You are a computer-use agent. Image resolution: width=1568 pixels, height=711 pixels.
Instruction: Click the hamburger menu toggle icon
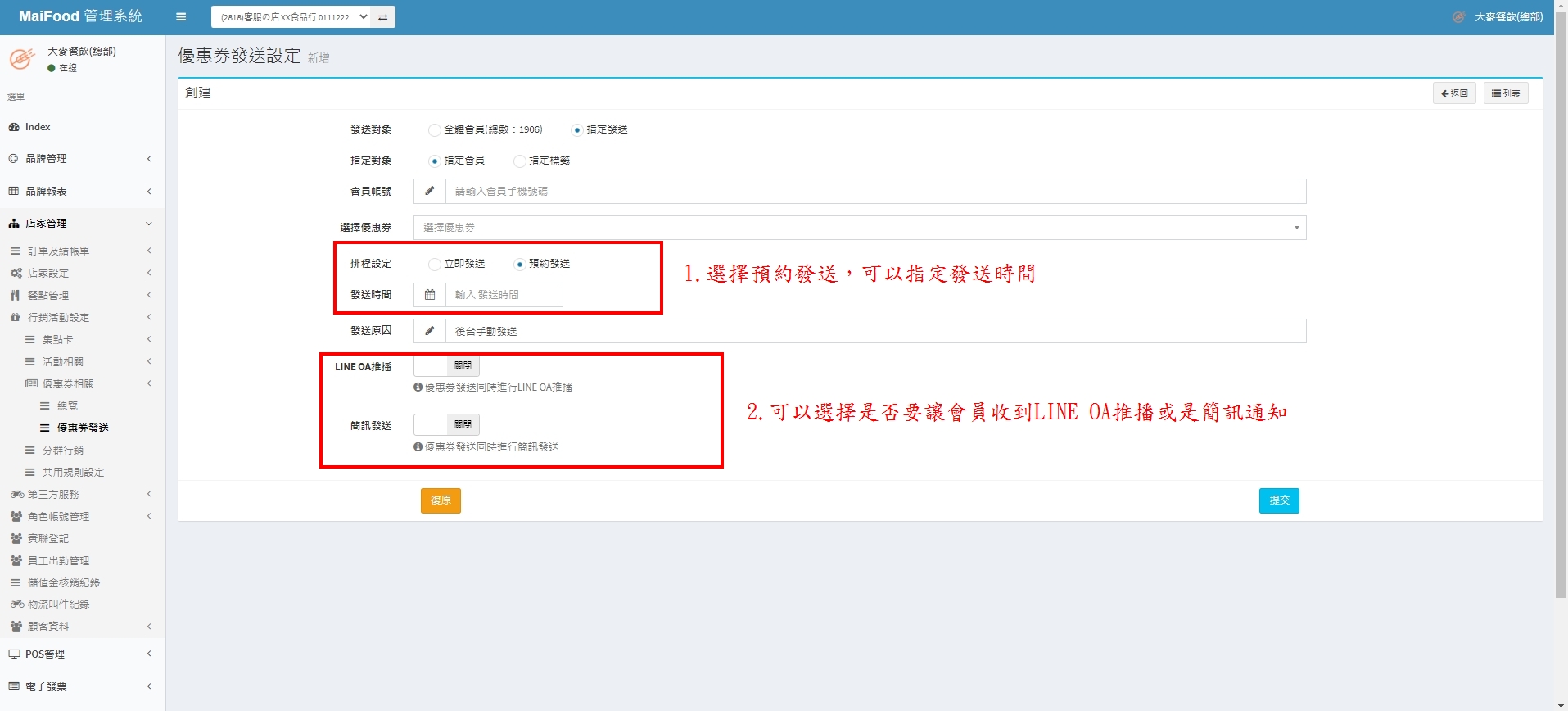[x=181, y=16]
